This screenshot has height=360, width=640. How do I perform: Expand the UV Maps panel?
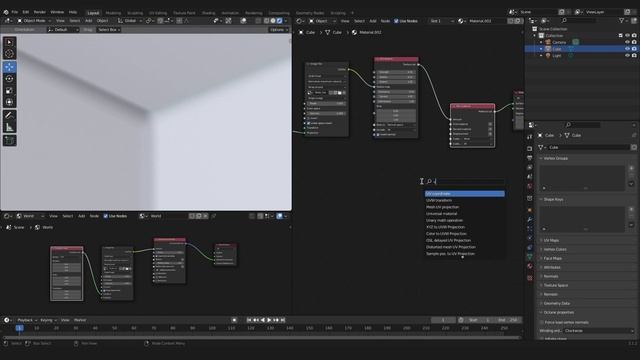click(x=551, y=240)
